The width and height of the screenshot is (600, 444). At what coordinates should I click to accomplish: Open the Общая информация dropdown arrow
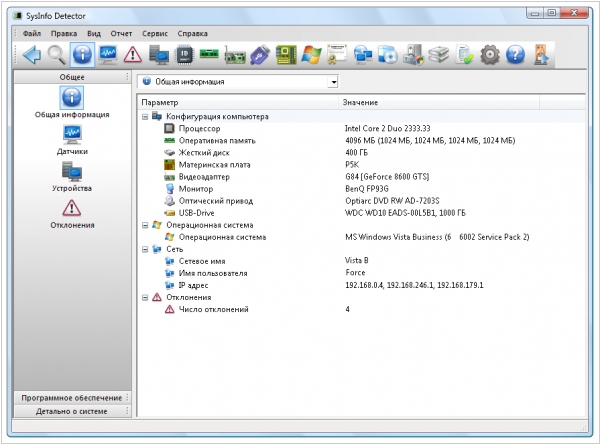tap(334, 82)
